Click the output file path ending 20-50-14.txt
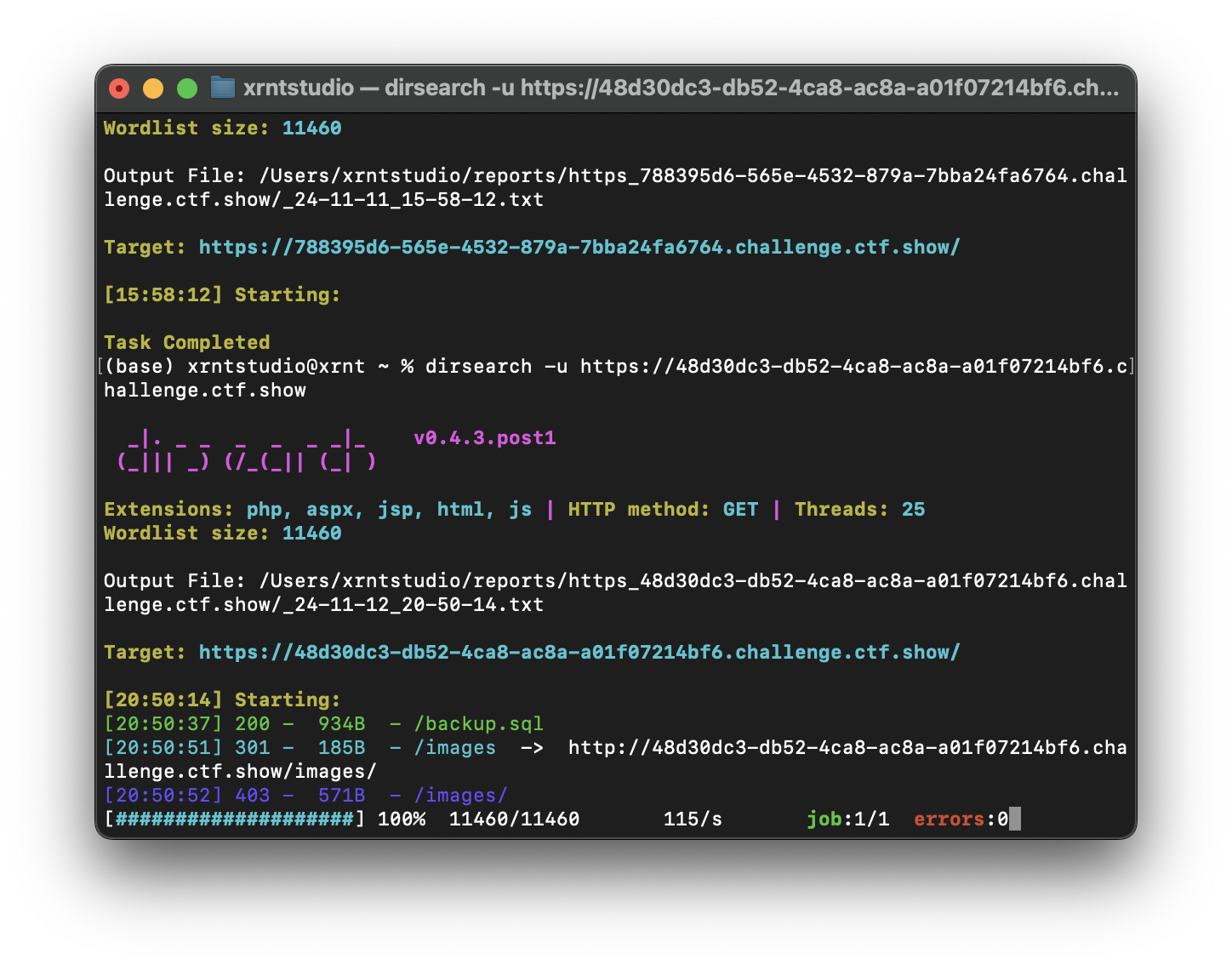The image size is (1232, 965). 615,593
